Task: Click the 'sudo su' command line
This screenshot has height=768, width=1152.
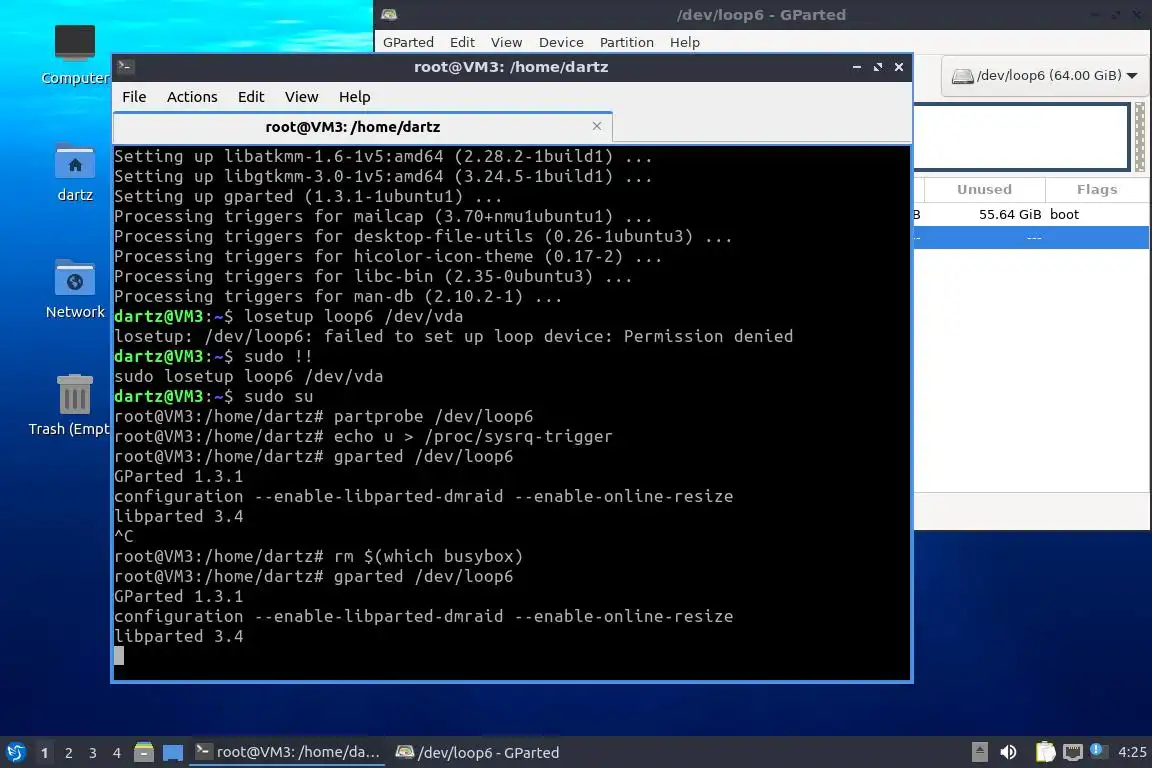Action: tap(213, 397)
